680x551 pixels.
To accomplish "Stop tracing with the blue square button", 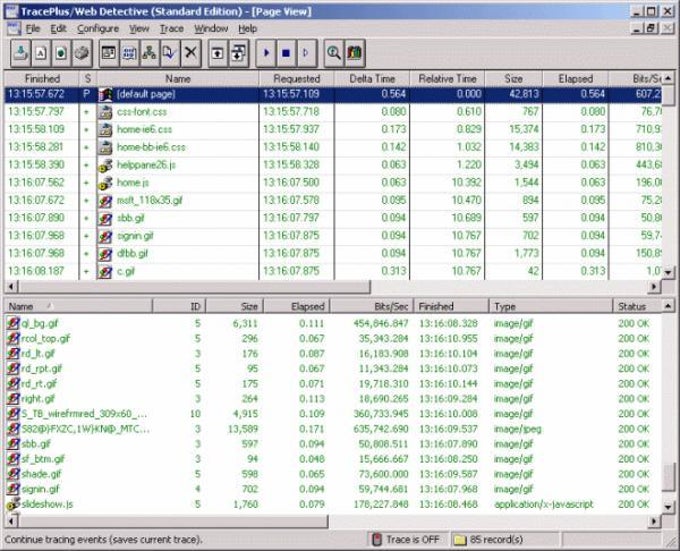I will point(286,53).
